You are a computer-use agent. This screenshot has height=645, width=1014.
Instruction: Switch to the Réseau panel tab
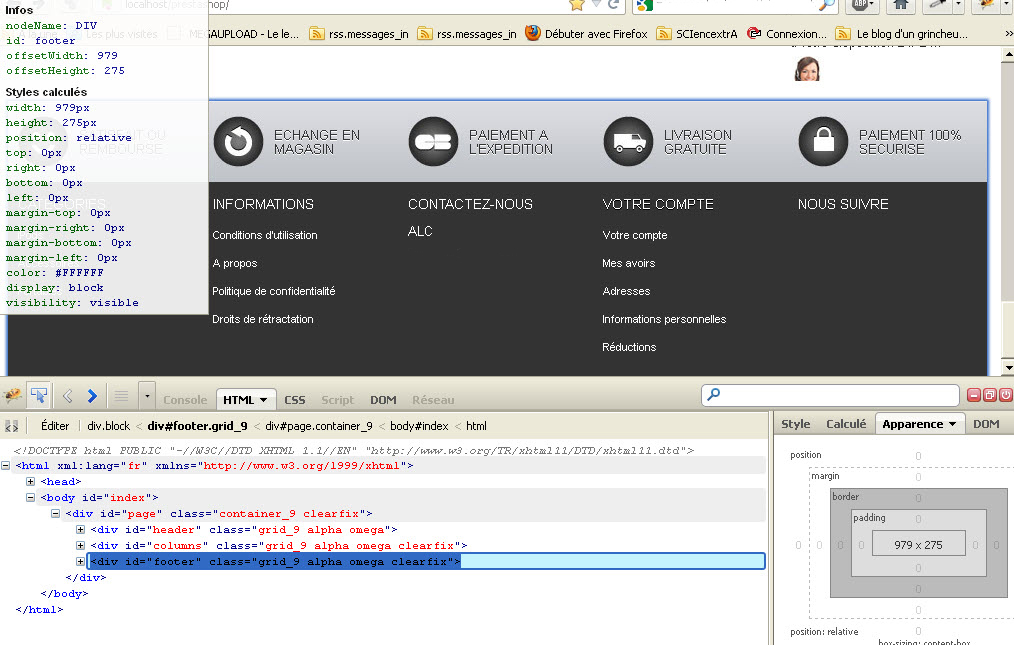click(x=433, y=400)
